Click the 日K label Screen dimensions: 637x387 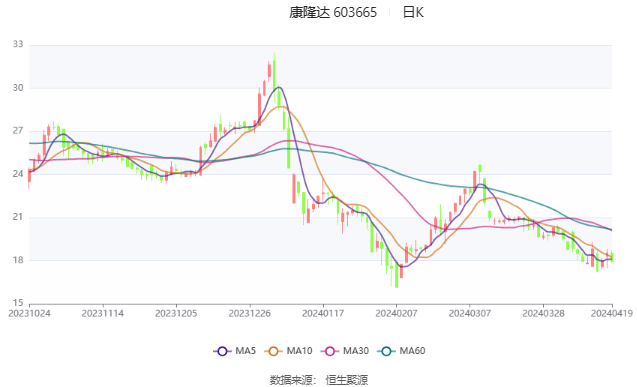(x=413, y=13)
